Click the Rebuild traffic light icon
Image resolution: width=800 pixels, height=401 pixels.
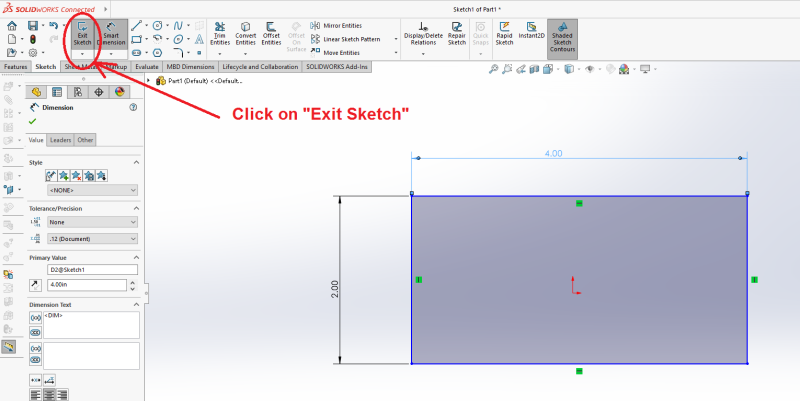click(33, 39)
